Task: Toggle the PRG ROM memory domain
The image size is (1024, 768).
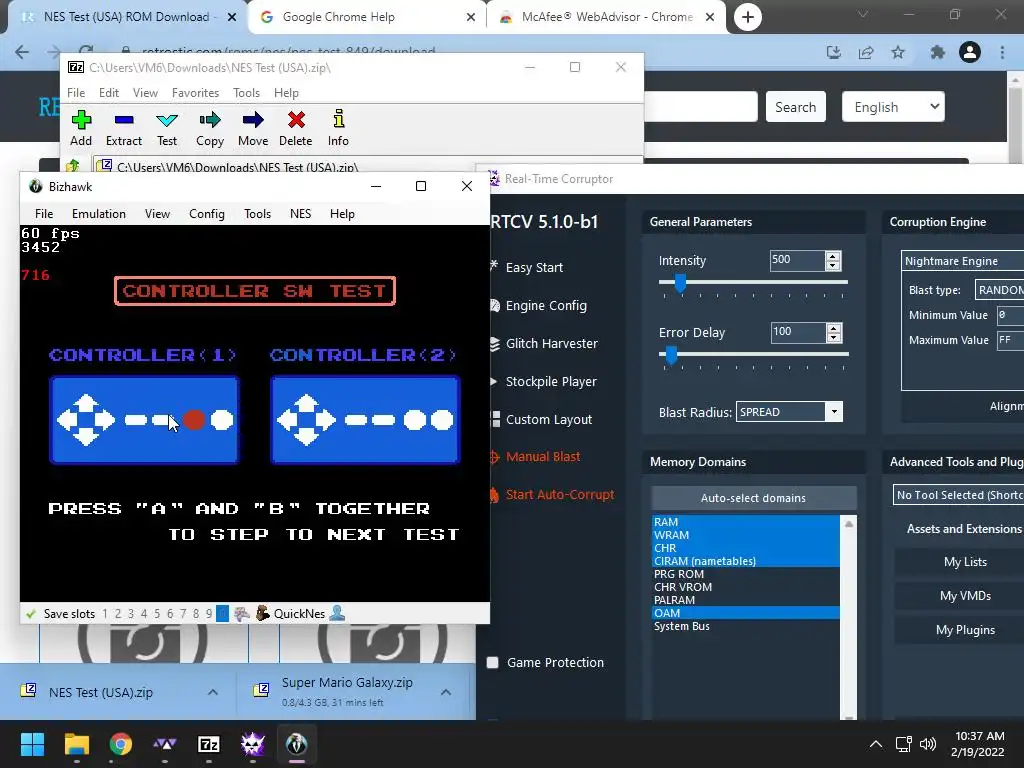Action: pos(745,574)
